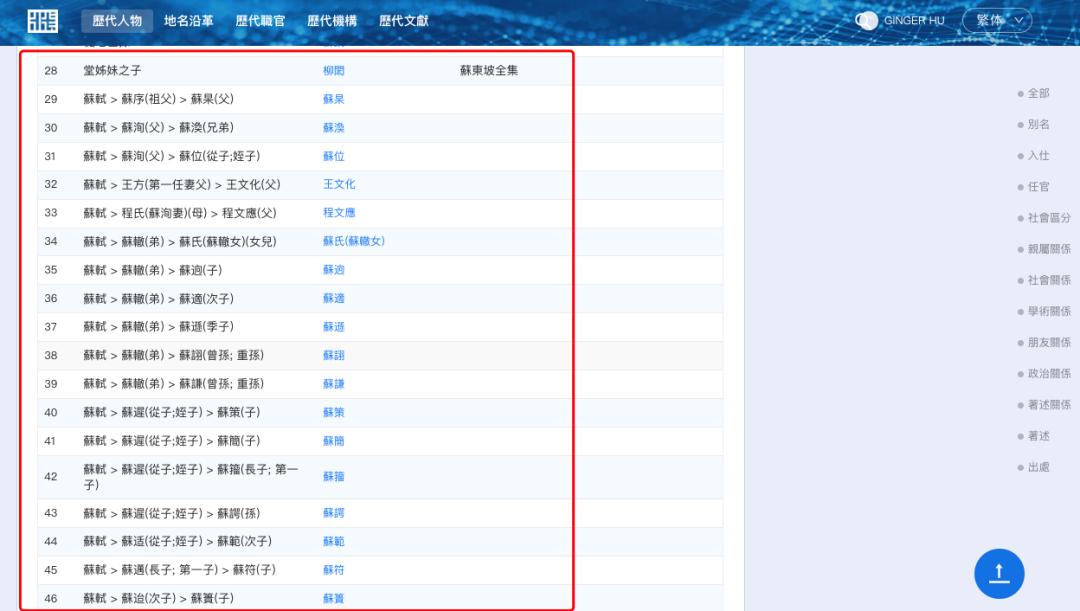Jump to 別名 section in the side index
This screenshot has height=611, width=1080.
coord(1039,124)
